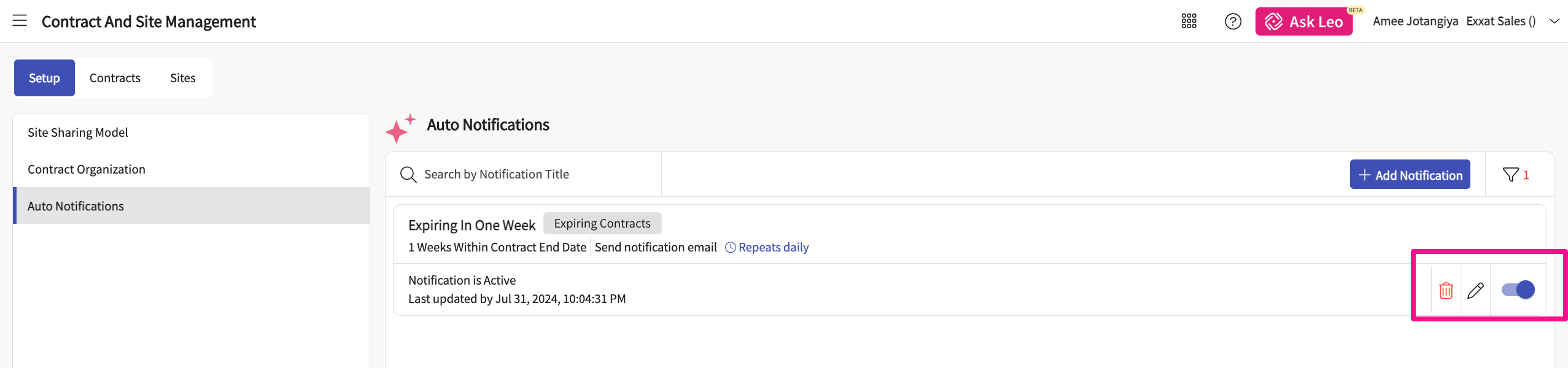Screen dimensions: 1568x368
Task: Click the Expiring Contracts tag
Action: (x=602, y=223)
